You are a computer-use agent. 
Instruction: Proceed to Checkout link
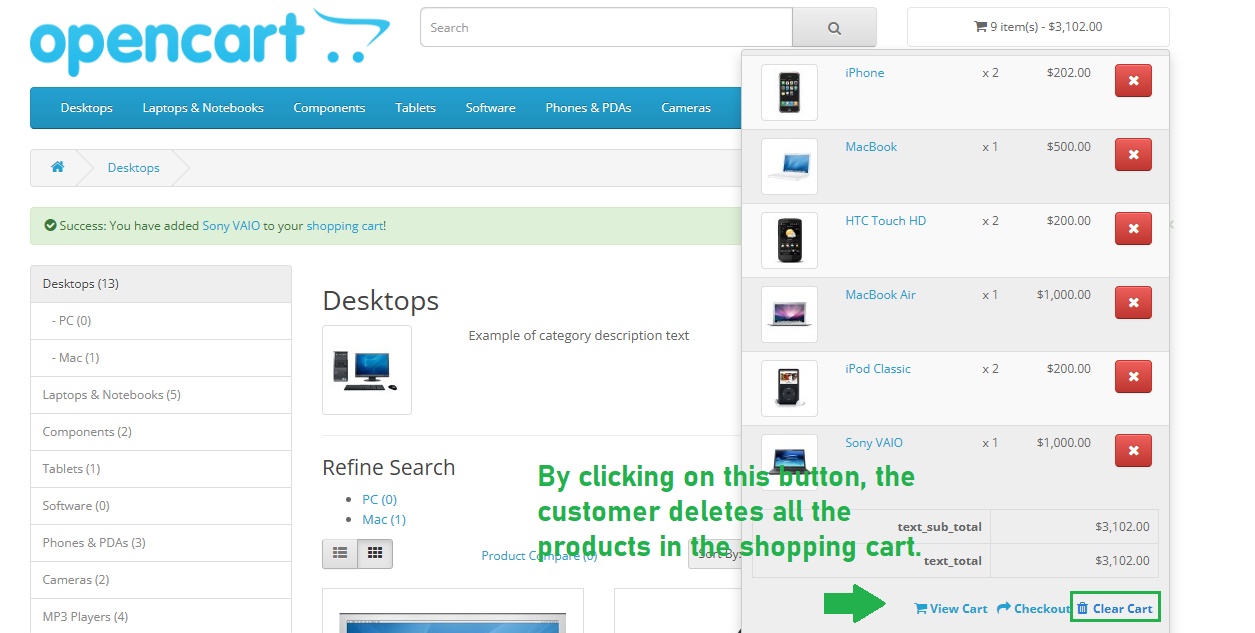pos(1033,608)
